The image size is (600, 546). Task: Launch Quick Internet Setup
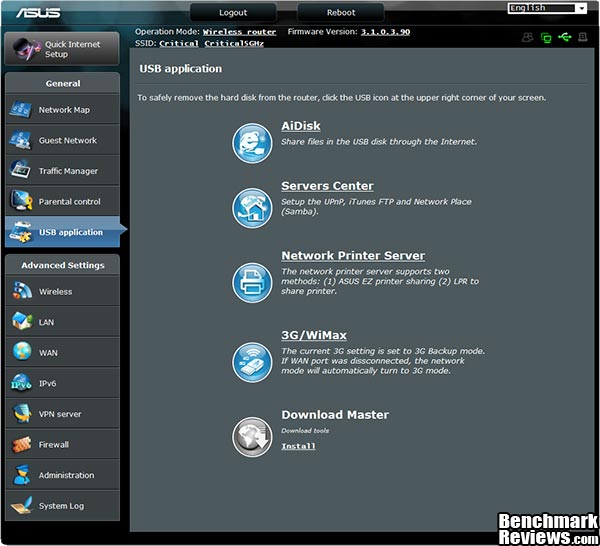pos(62,49)
